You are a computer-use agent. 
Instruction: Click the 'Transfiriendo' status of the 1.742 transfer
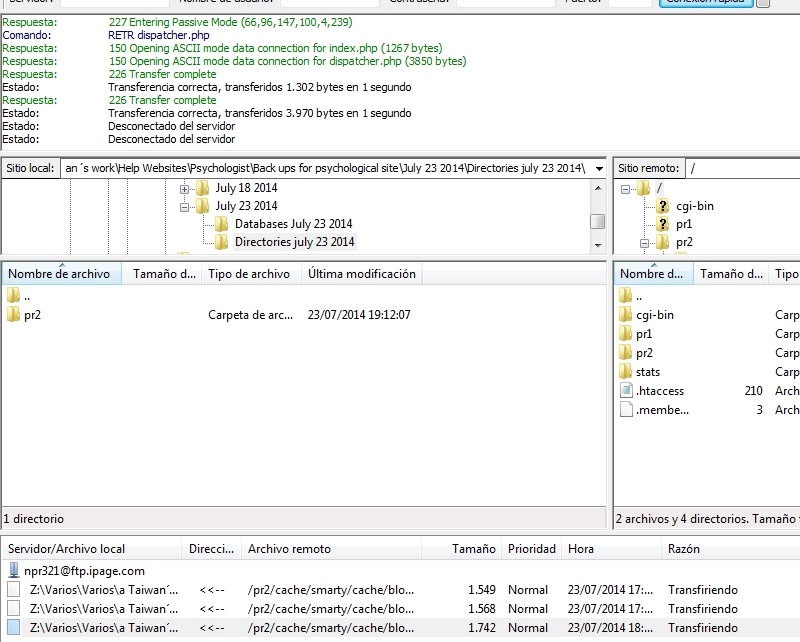coord(703,628)
